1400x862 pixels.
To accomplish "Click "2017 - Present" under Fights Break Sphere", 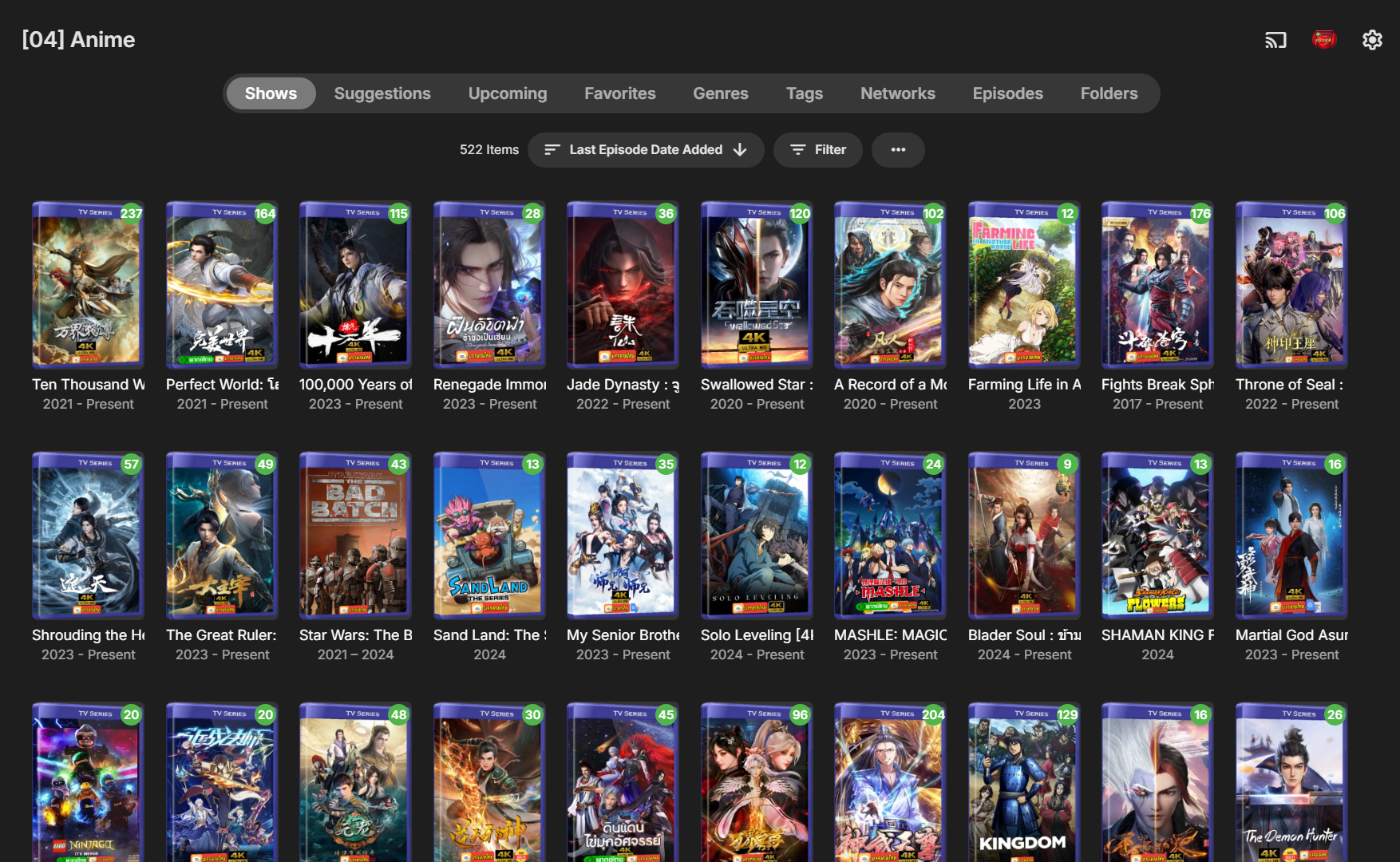I will pyautogui.click(x=1157, y=404).
